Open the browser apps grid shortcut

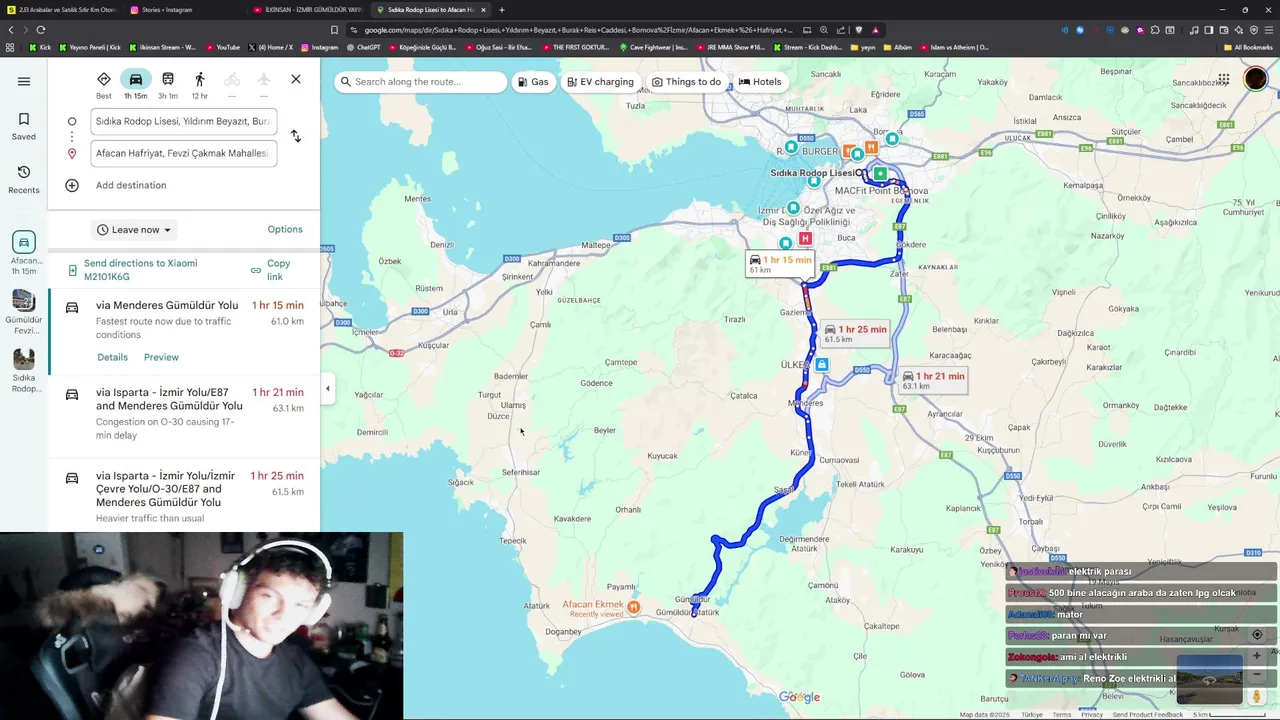click(x=10, y=47)
